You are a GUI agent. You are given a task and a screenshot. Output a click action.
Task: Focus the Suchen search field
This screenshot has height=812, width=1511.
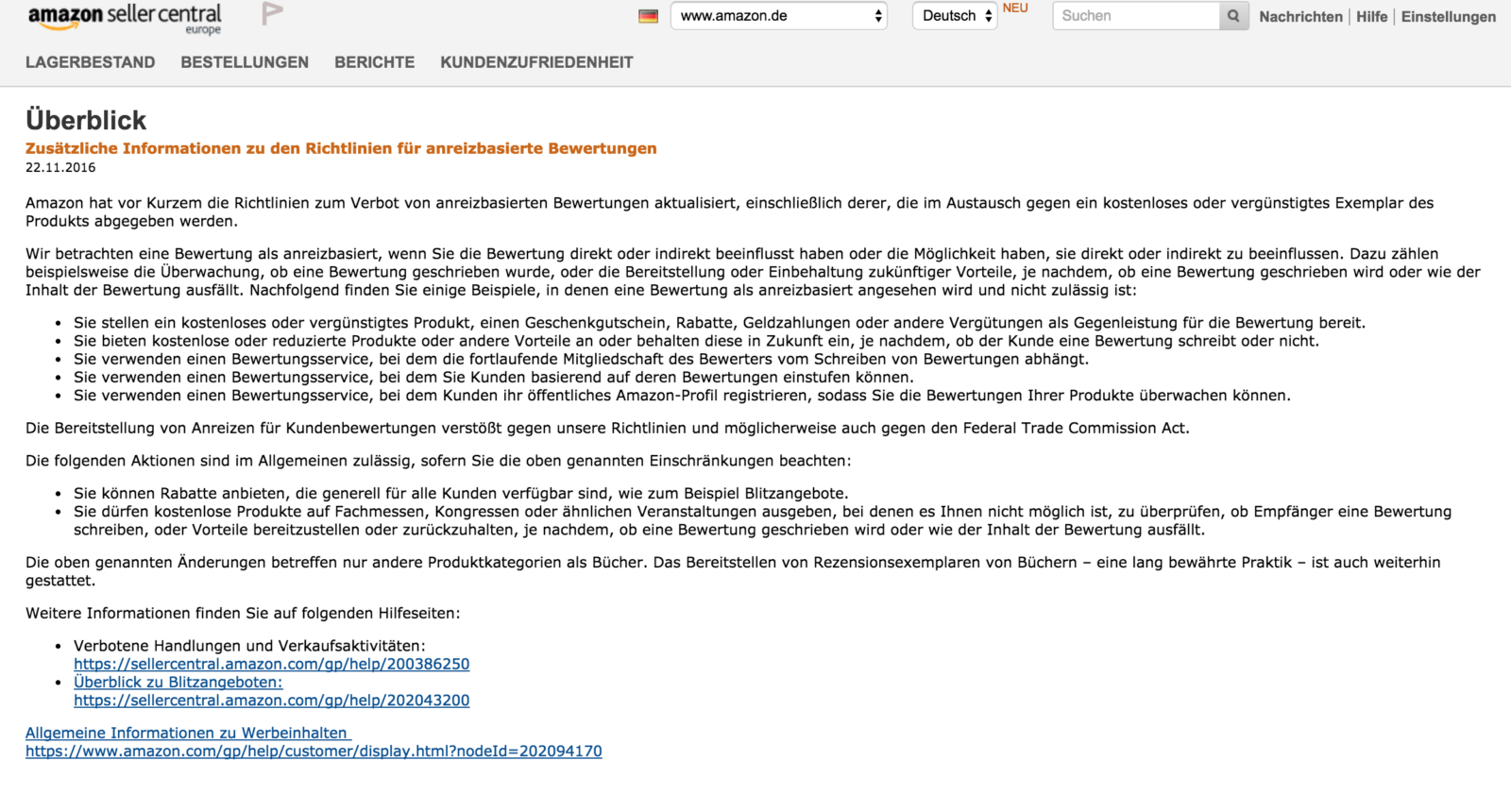click(1136, 16)
